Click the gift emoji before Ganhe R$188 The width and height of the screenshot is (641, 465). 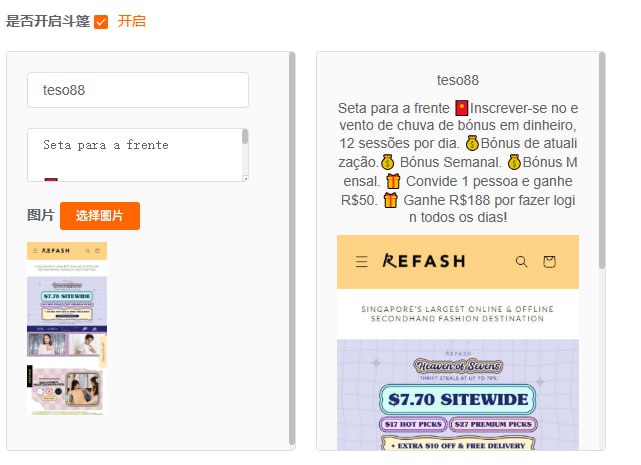tap(390, 200)
